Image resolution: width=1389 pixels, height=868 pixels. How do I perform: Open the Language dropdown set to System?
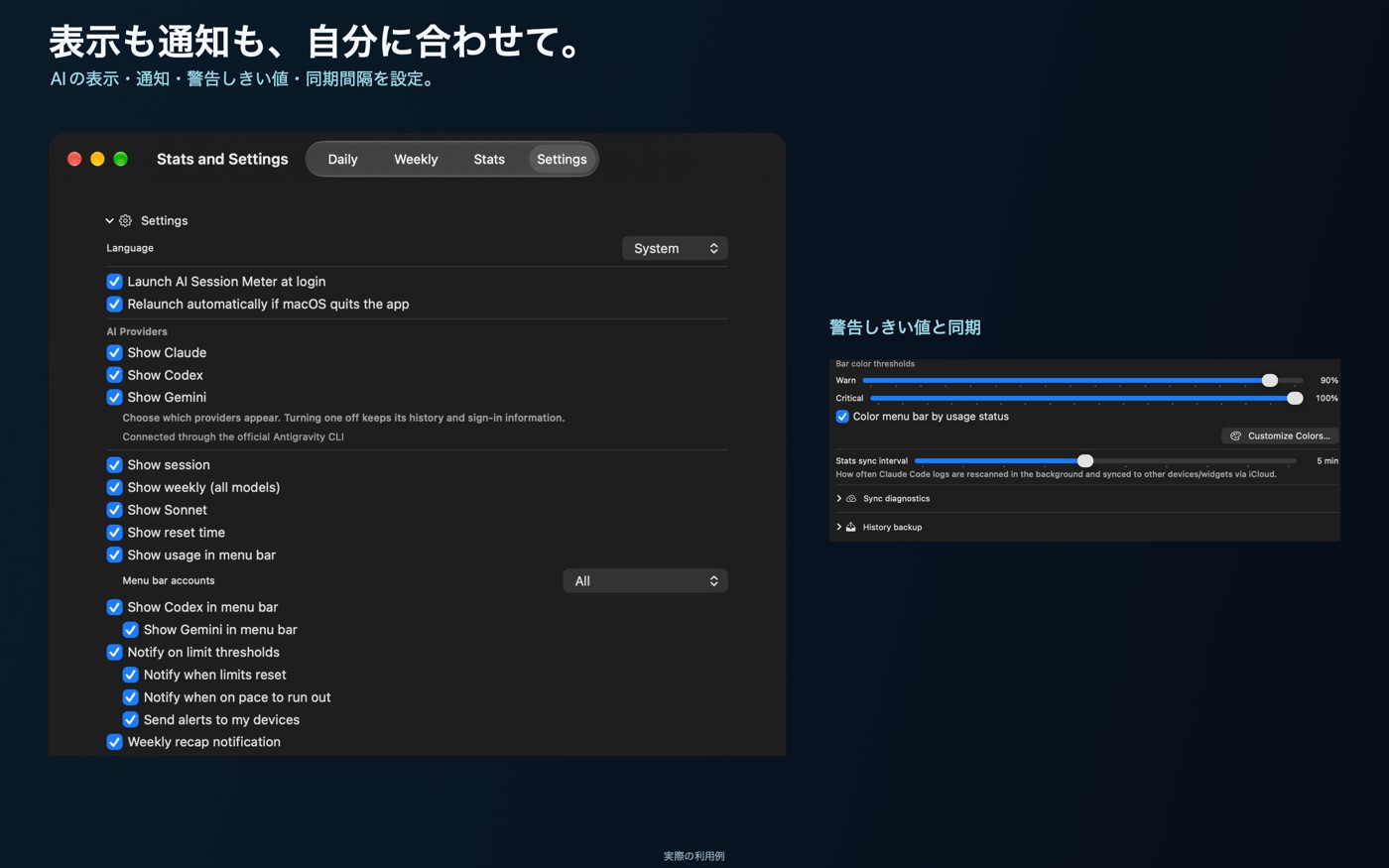pos(675,248)
